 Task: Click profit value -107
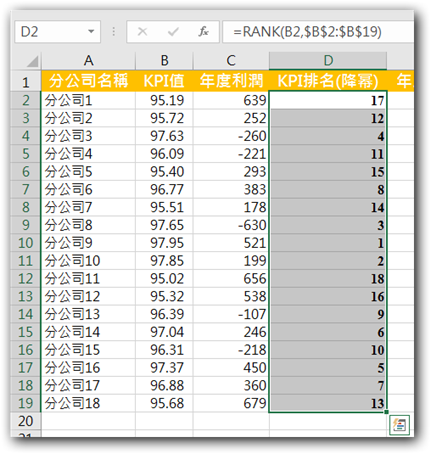(231, 314)
